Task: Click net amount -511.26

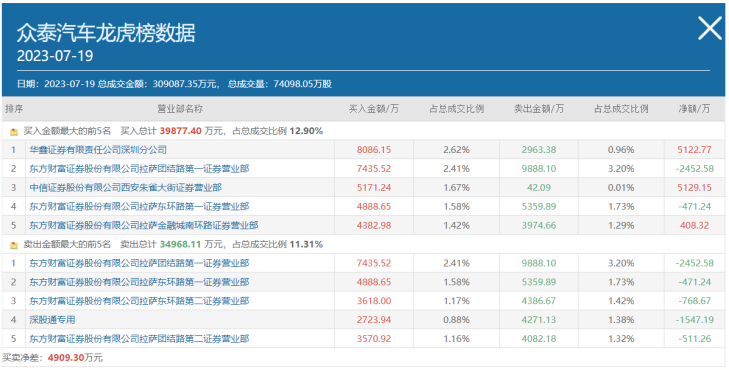Action: pos(694,339)
